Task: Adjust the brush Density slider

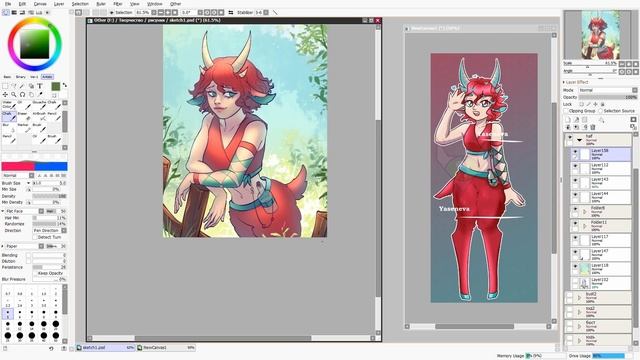Action: coord(49,196)
